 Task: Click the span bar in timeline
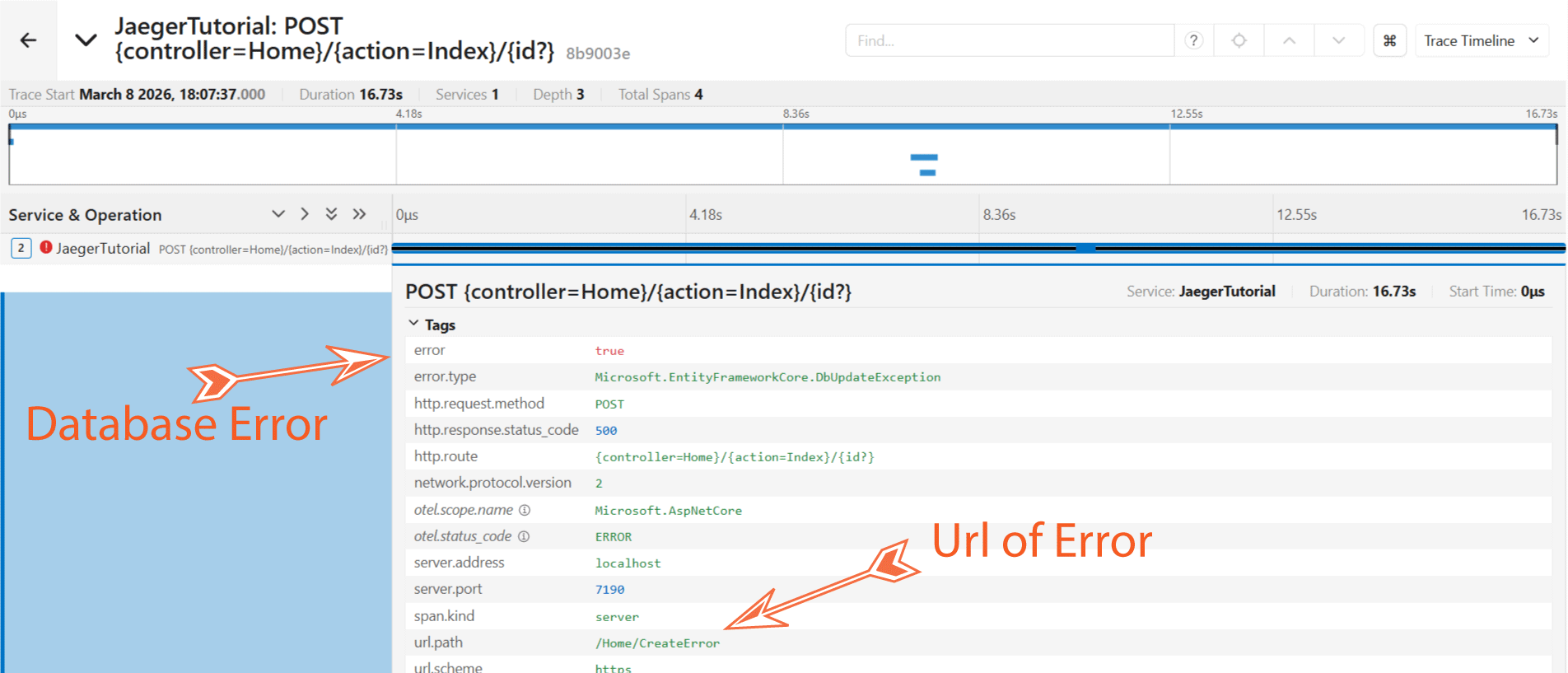[978, 248]
